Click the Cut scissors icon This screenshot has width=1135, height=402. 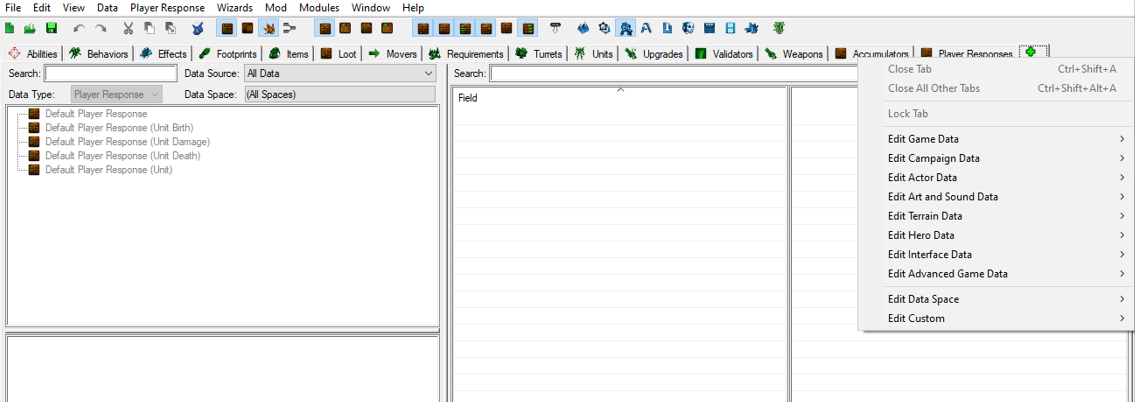coord(128,29)
